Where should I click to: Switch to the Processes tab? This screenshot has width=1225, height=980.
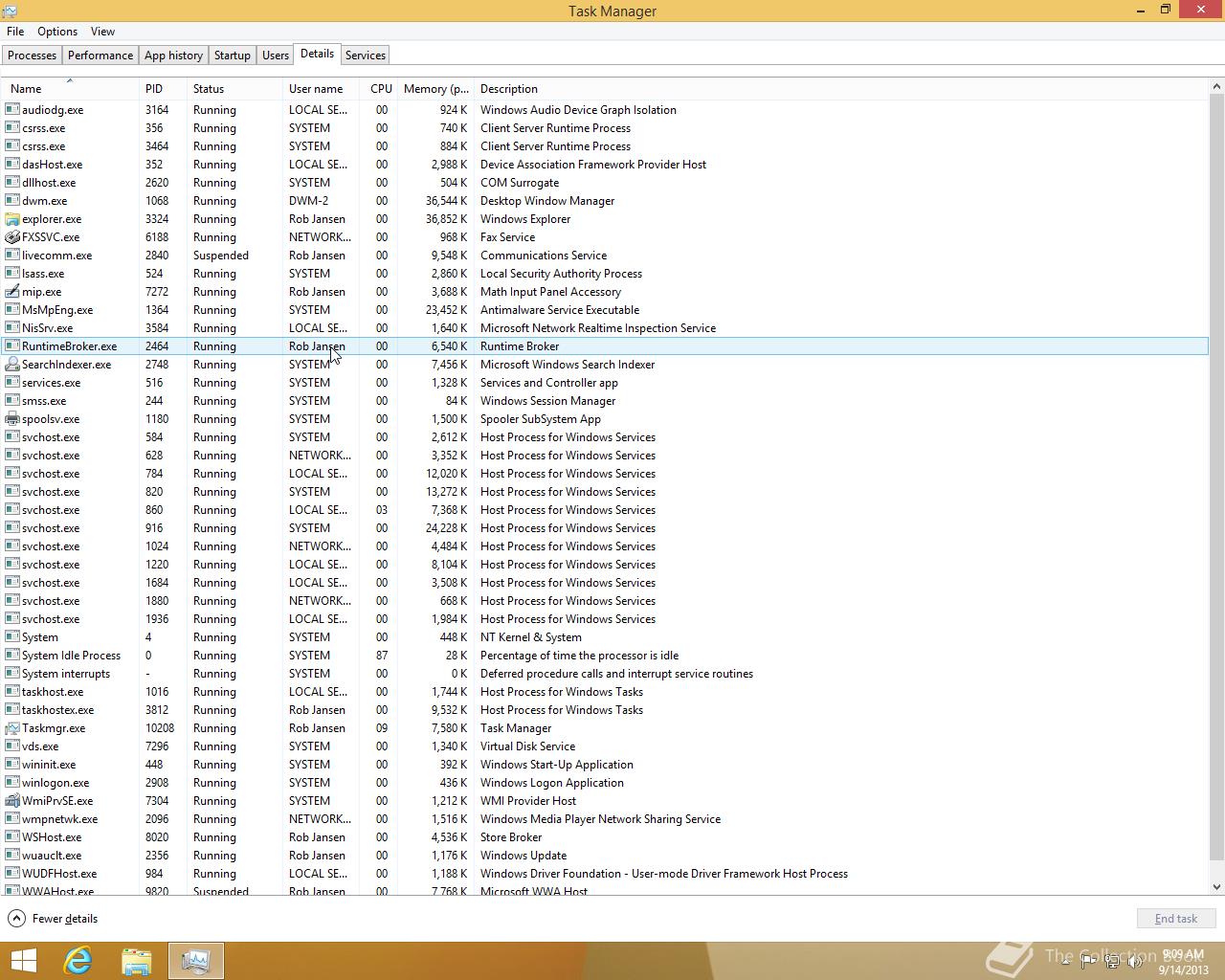(x=32, y=56)
